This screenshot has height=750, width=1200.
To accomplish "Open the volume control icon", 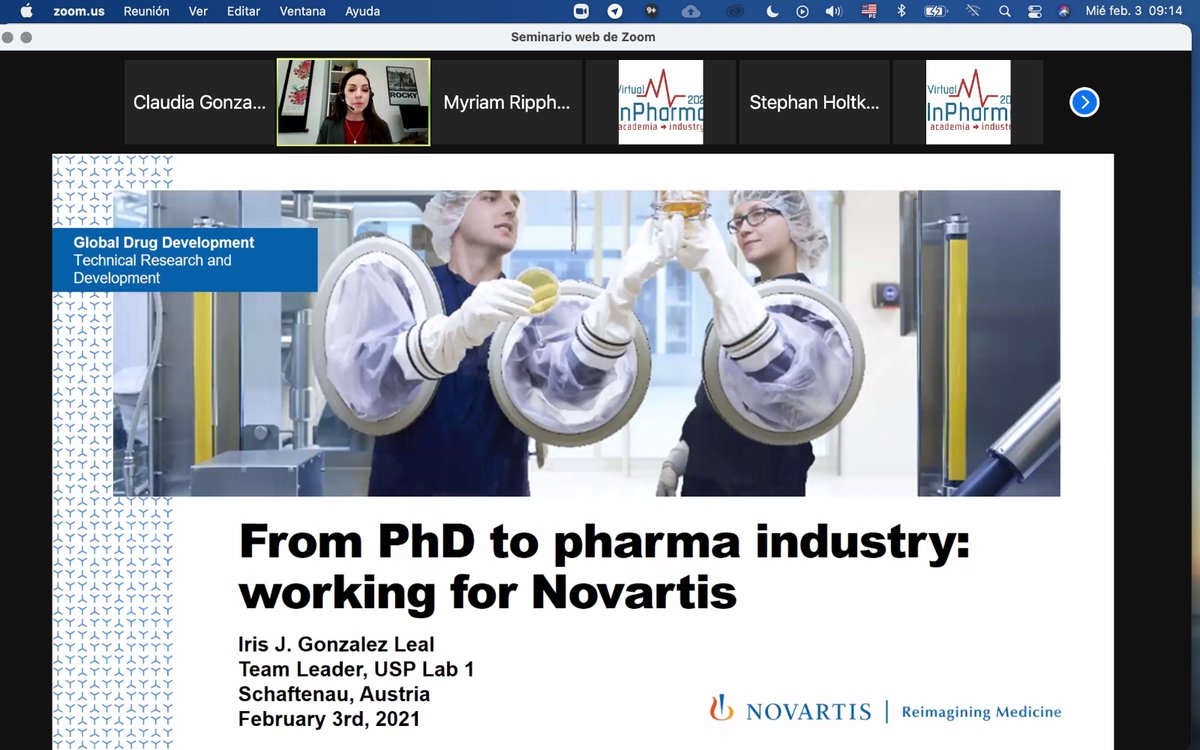I will [x=833, y=11].
